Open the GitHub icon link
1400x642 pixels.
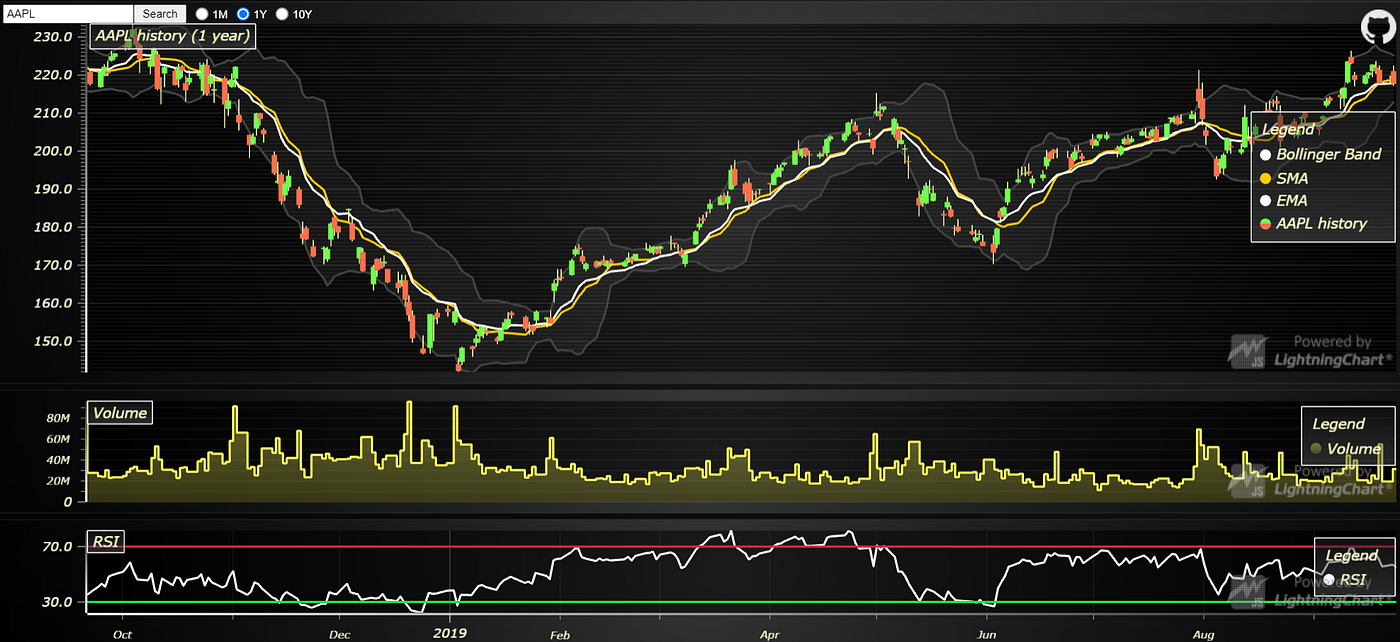1377,27
